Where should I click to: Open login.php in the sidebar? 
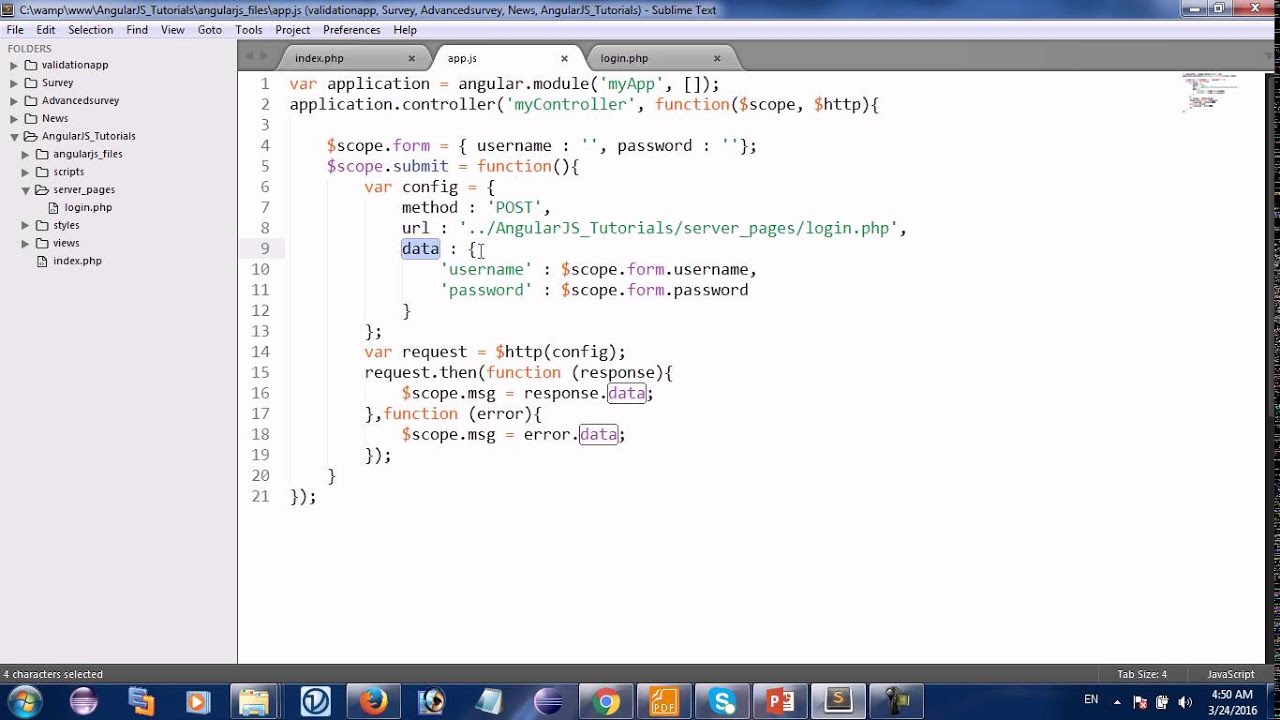pyautogui.click(x=88, y=208)
